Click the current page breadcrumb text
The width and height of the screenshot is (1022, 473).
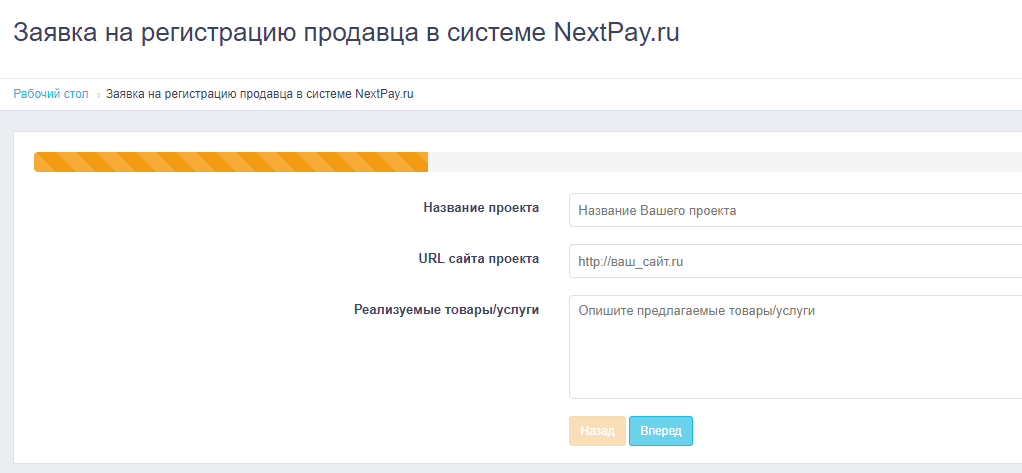coord(259,94)
